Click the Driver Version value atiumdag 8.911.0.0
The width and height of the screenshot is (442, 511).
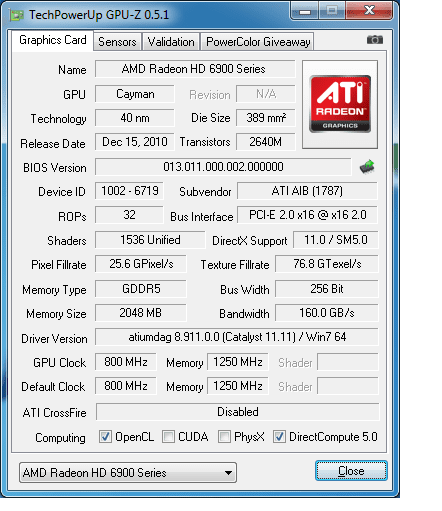pos(237,337)
